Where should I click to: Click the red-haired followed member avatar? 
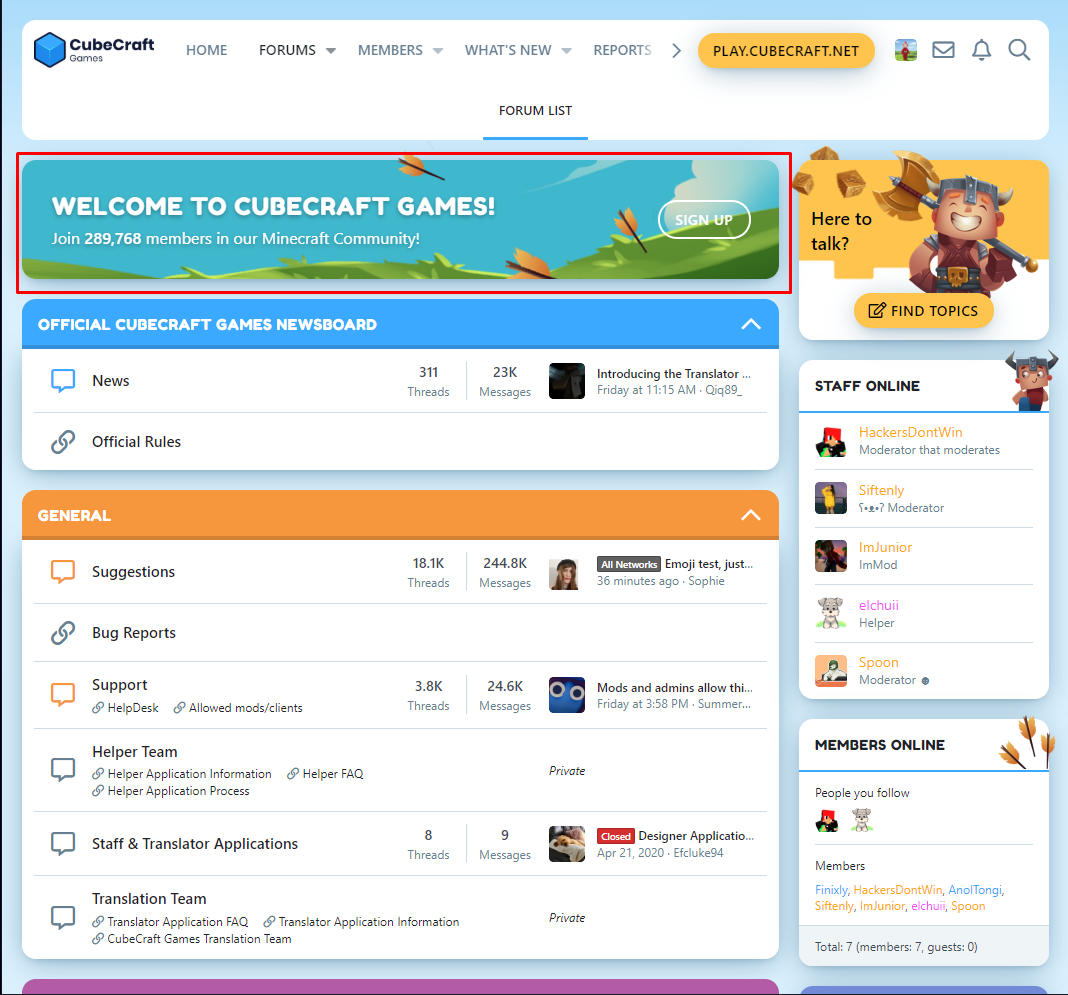[827, 821]
